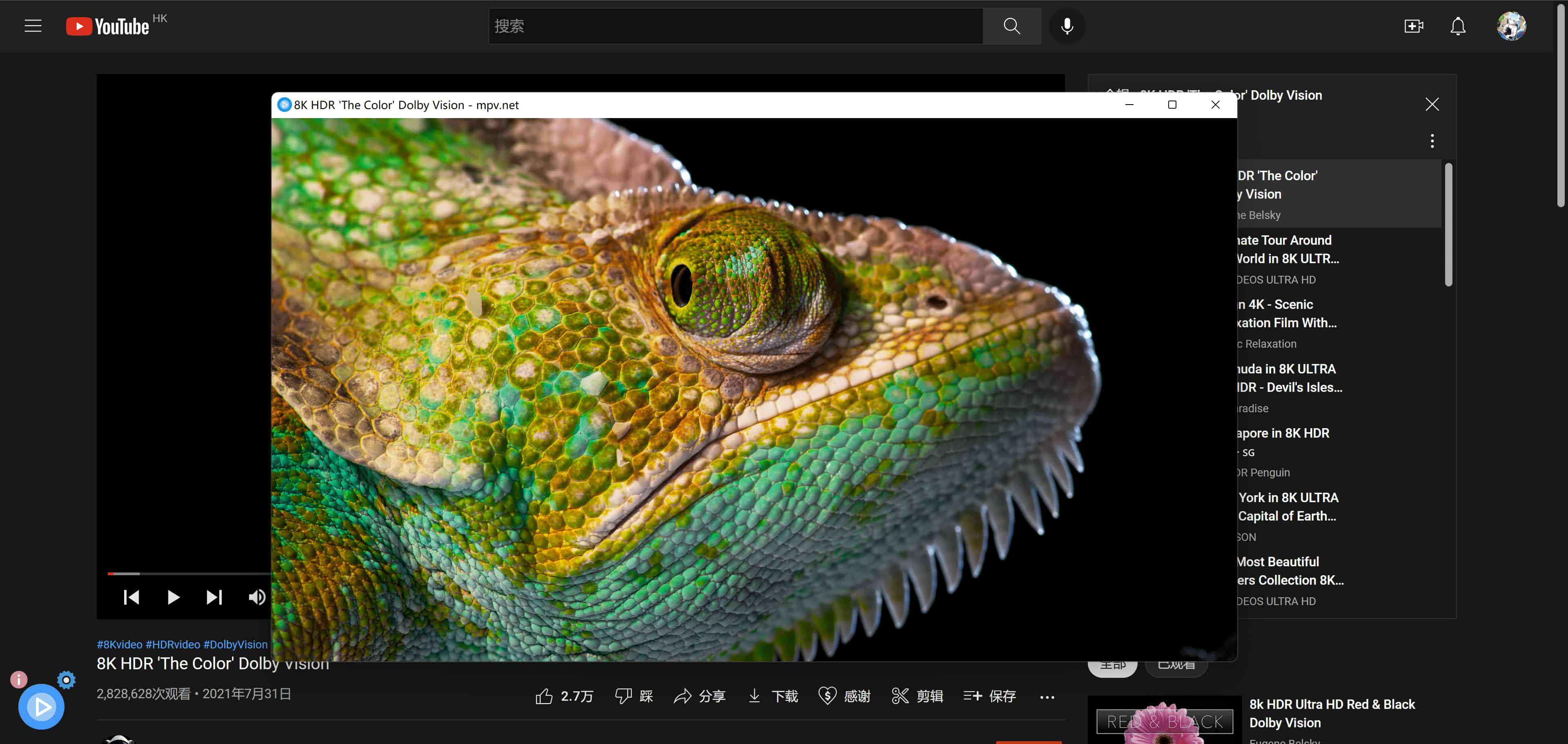Like the video with thumbs up

(544, 696)
